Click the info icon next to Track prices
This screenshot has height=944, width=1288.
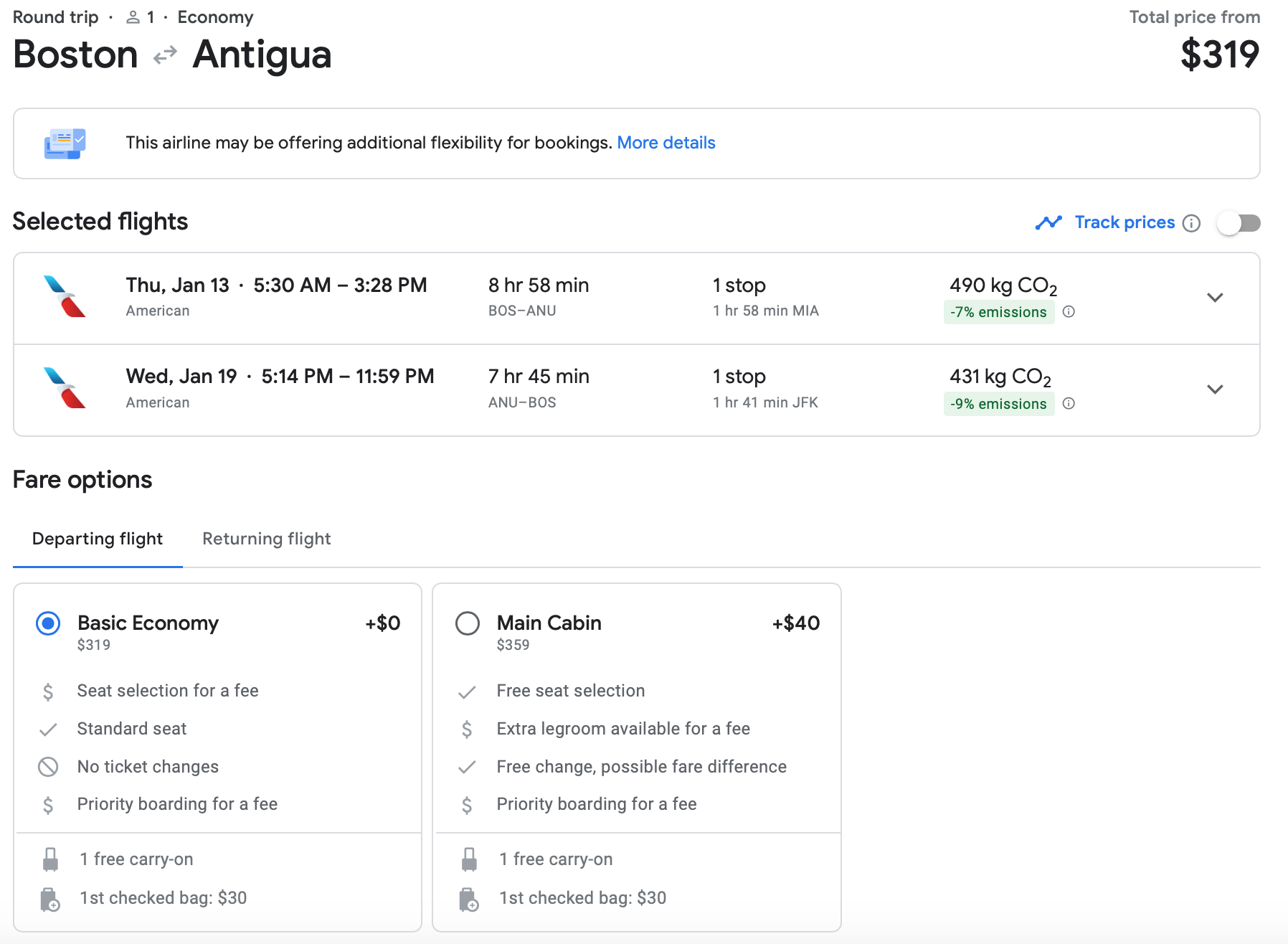point(1191,223)
